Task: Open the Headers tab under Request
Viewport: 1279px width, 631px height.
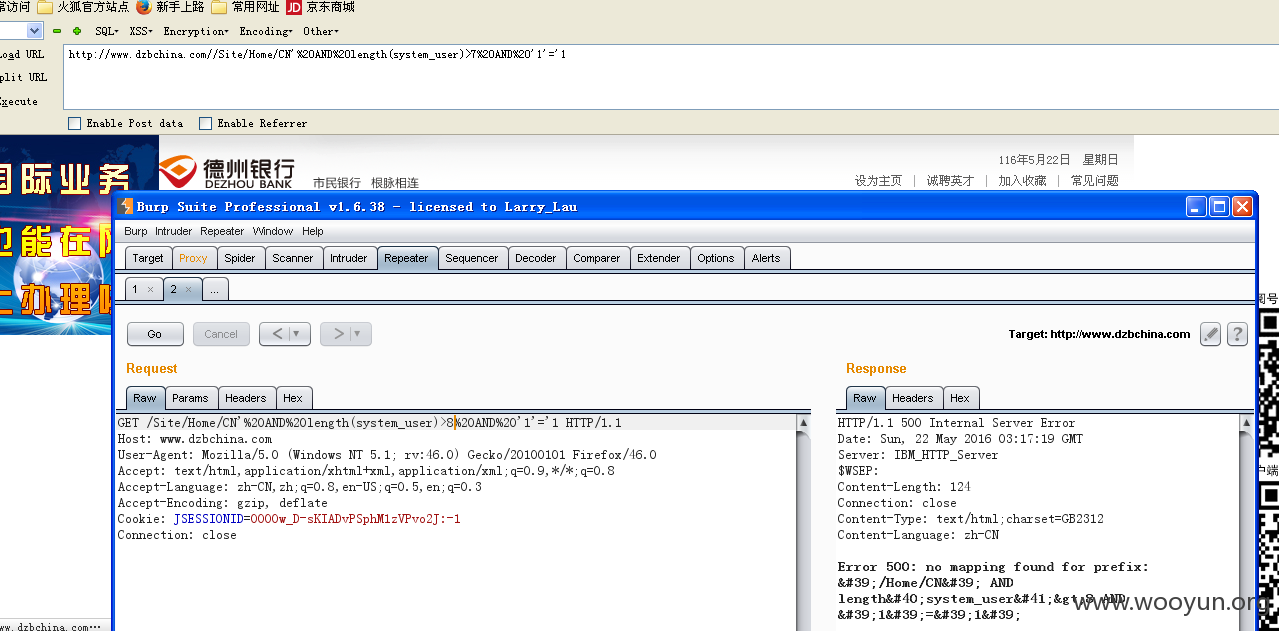Action: point(246,398)
